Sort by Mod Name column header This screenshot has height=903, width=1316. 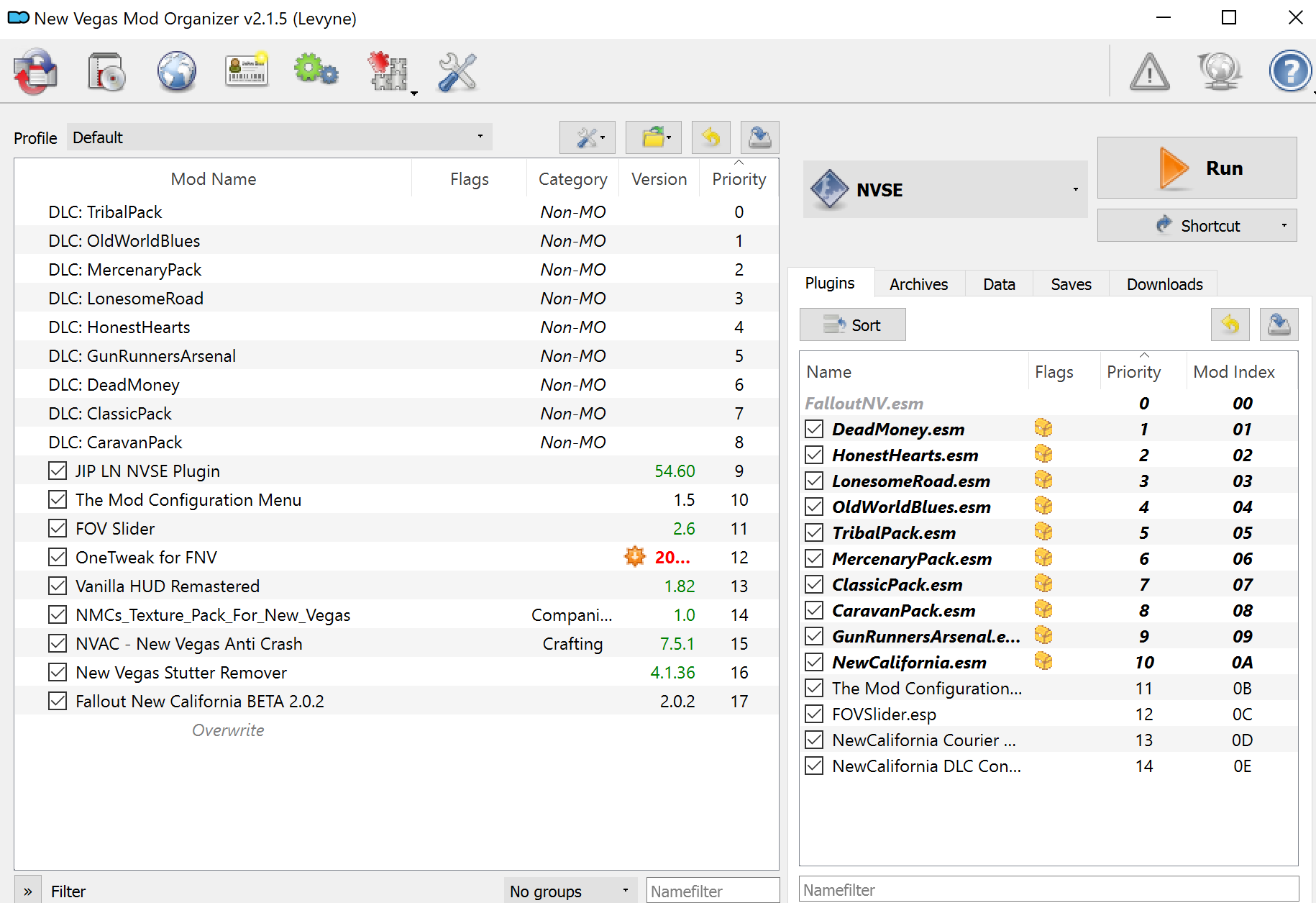(x=214, y=178)
